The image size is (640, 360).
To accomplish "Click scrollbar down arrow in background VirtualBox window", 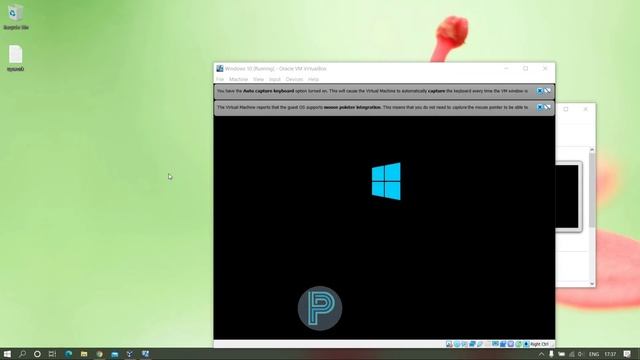I will (x=592, y=283).
